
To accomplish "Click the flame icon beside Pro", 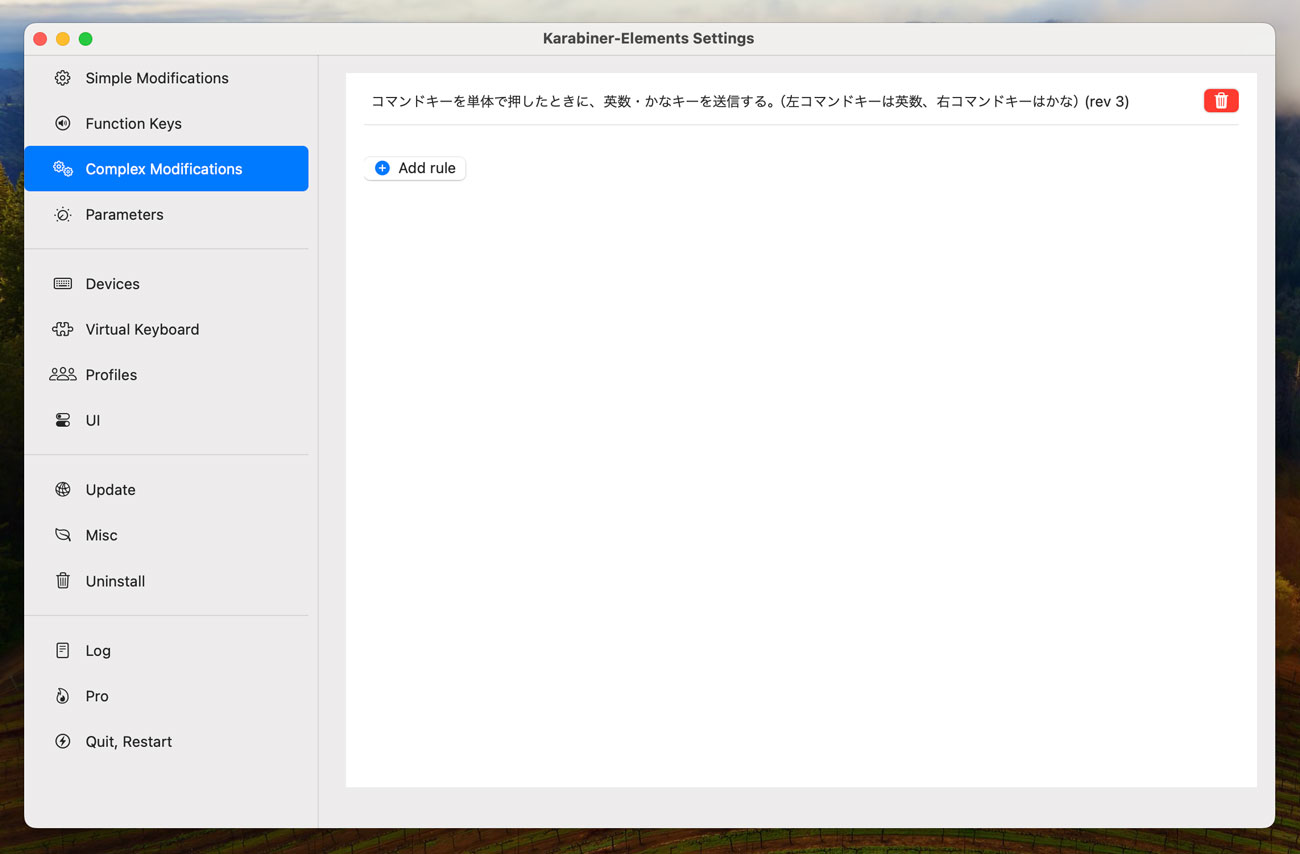I will click(x=63, y=696).
